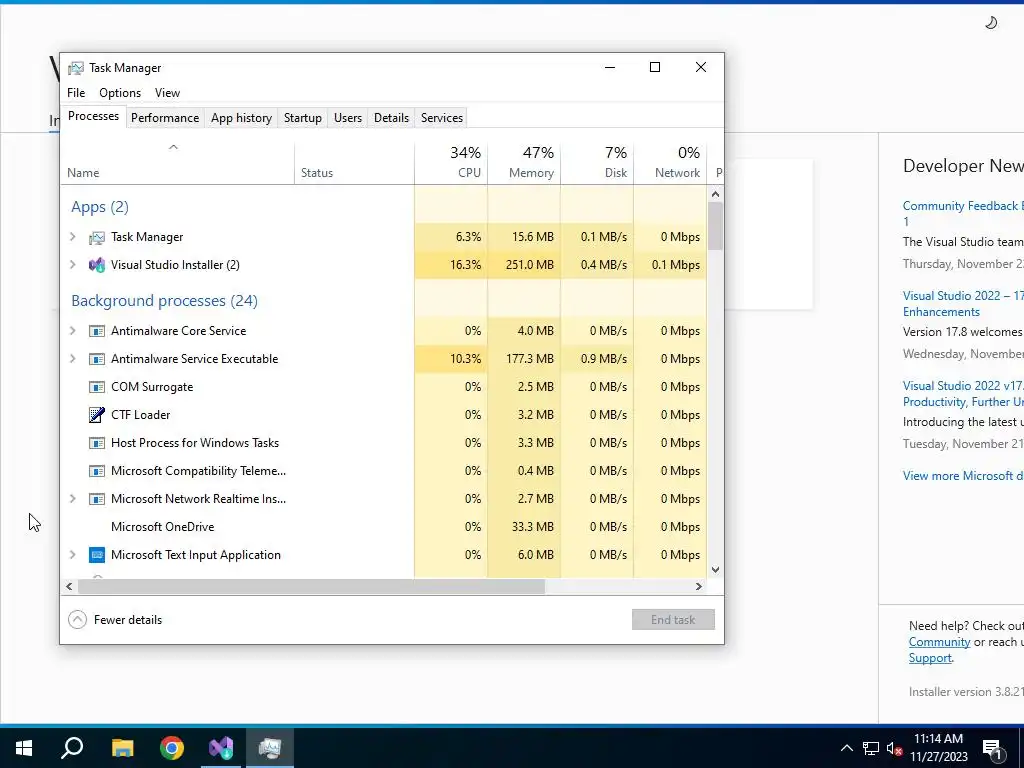Open the taskbar clock showing 11:14 AM
The image size is (1024, 768).
coord(938,748)
